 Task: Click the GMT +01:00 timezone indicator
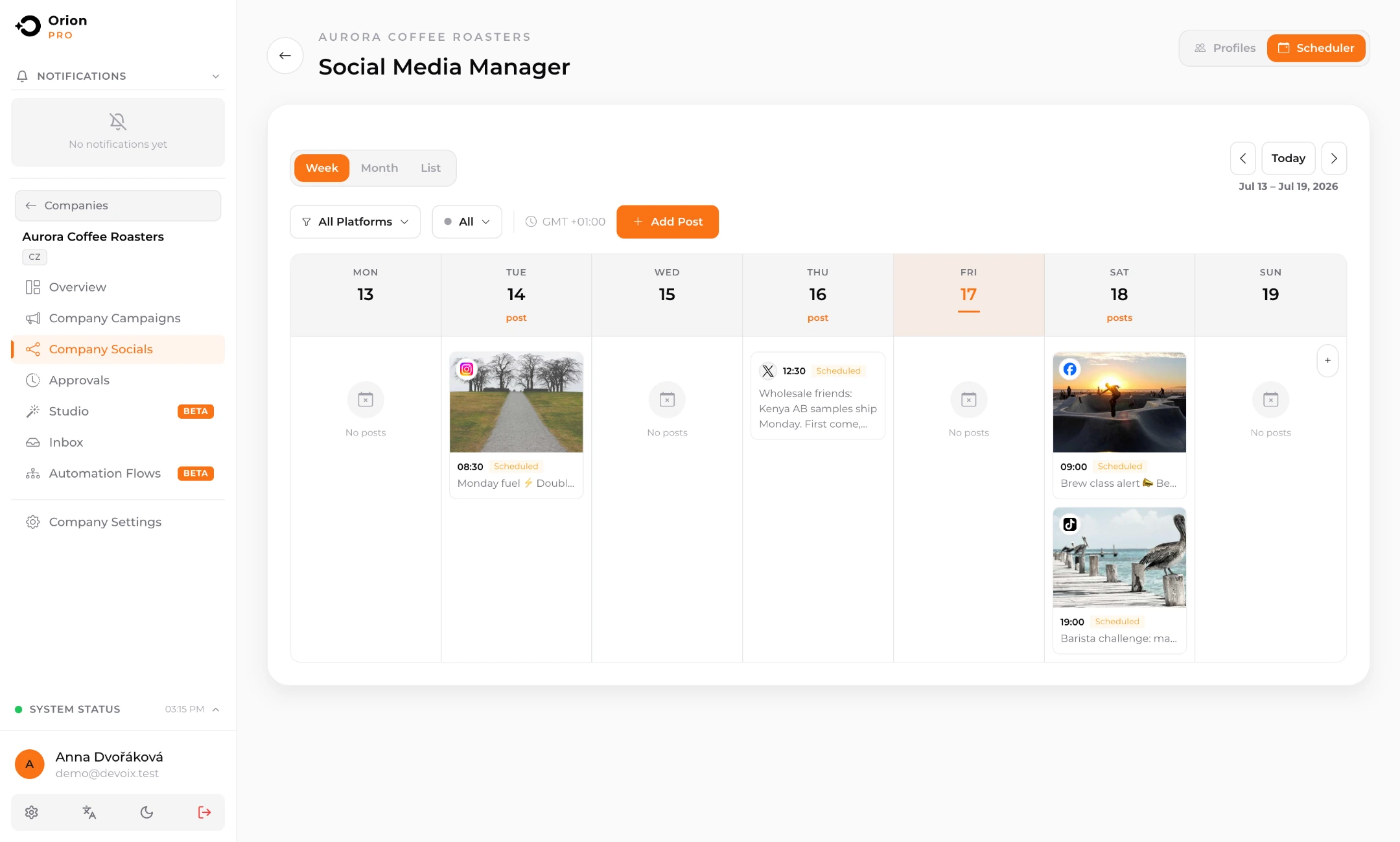565,222
